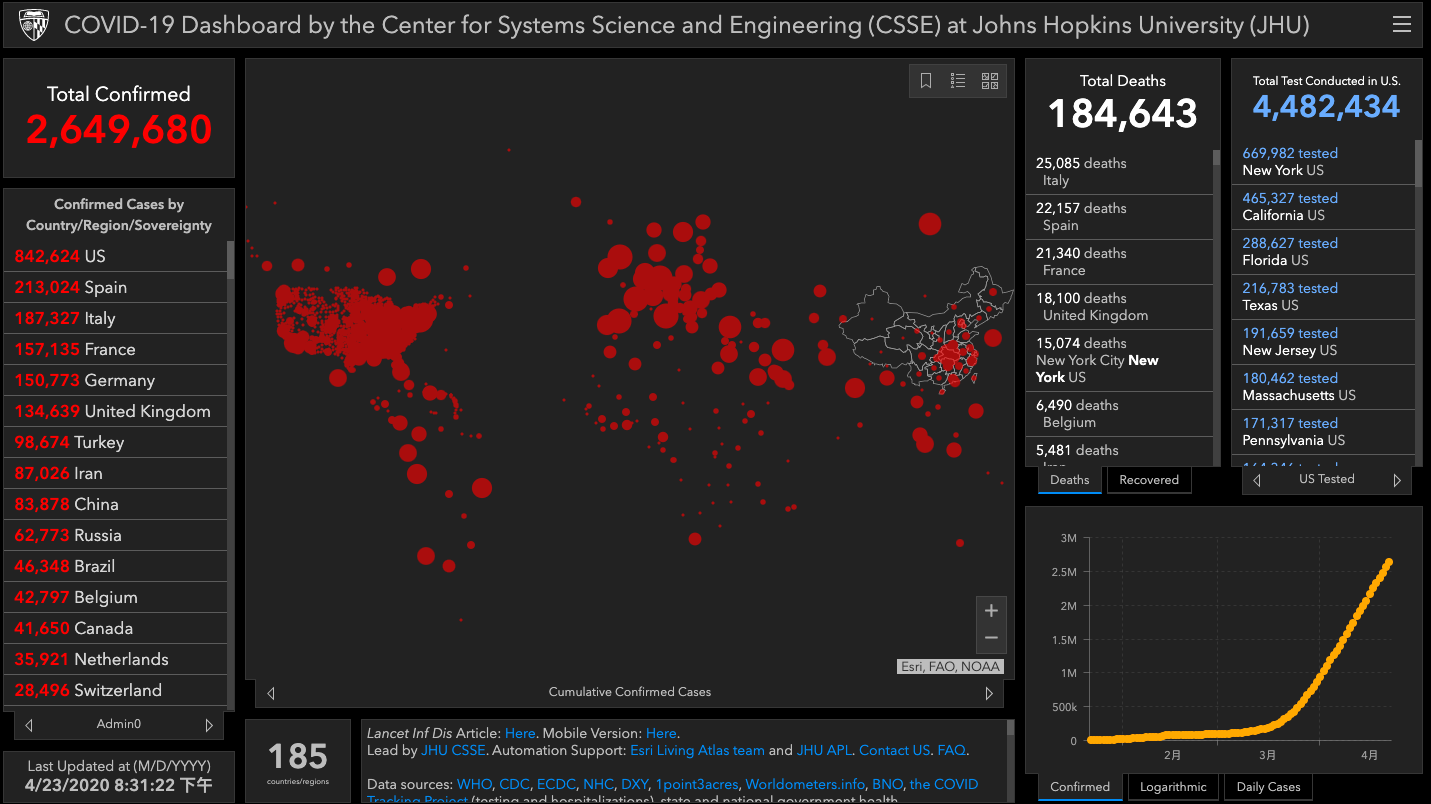Switch chart to Logarithmic view
Image resolution: width=1431 pixels, height=804 pixels.
tap(1173, 787)
